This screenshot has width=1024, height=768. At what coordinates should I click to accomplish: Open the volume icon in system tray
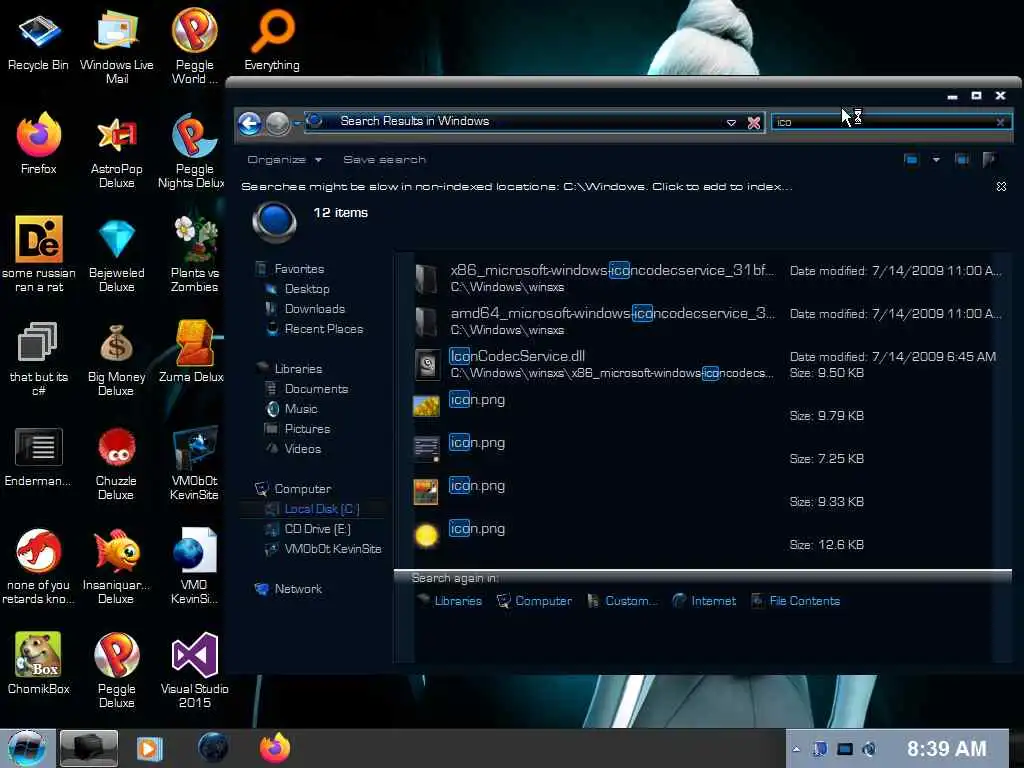pyautogui.click(x=869, y=749)
